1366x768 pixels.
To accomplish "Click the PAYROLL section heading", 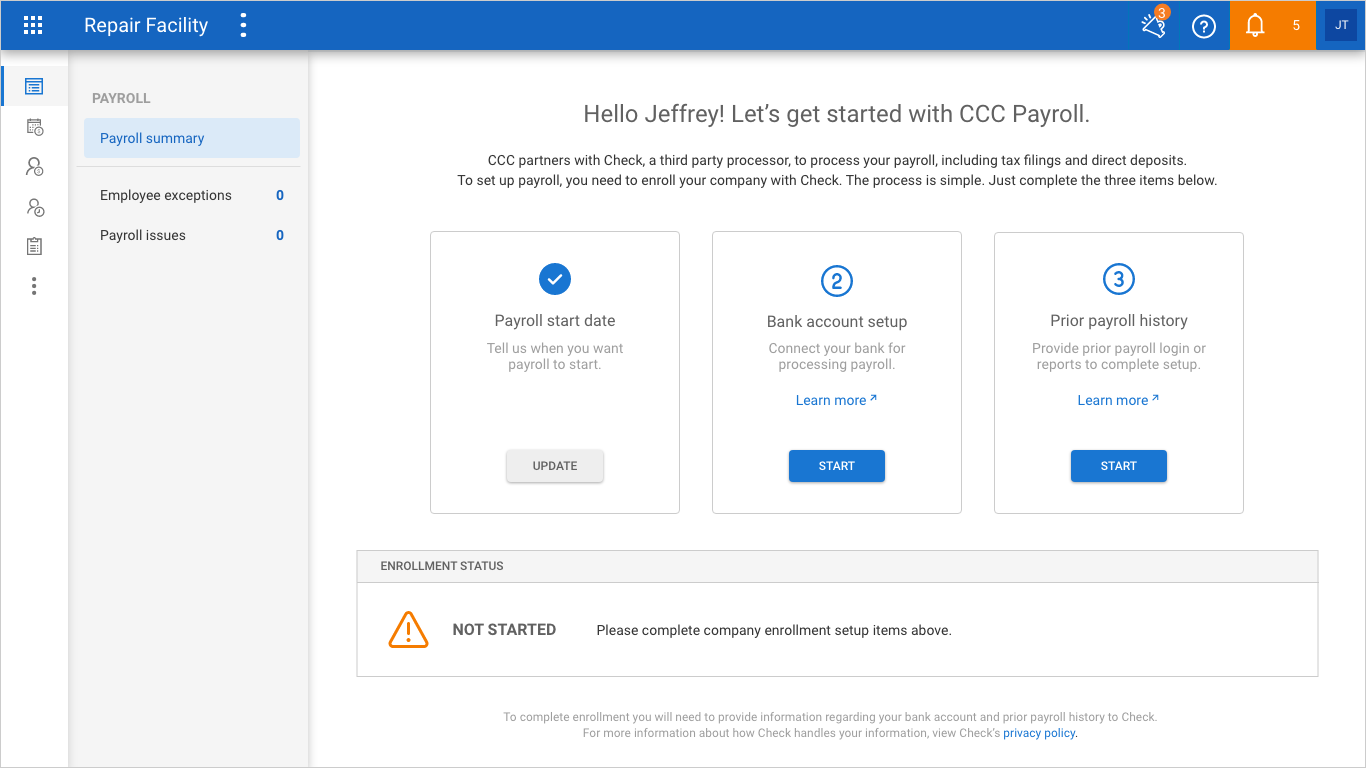I will coord(121,98).
